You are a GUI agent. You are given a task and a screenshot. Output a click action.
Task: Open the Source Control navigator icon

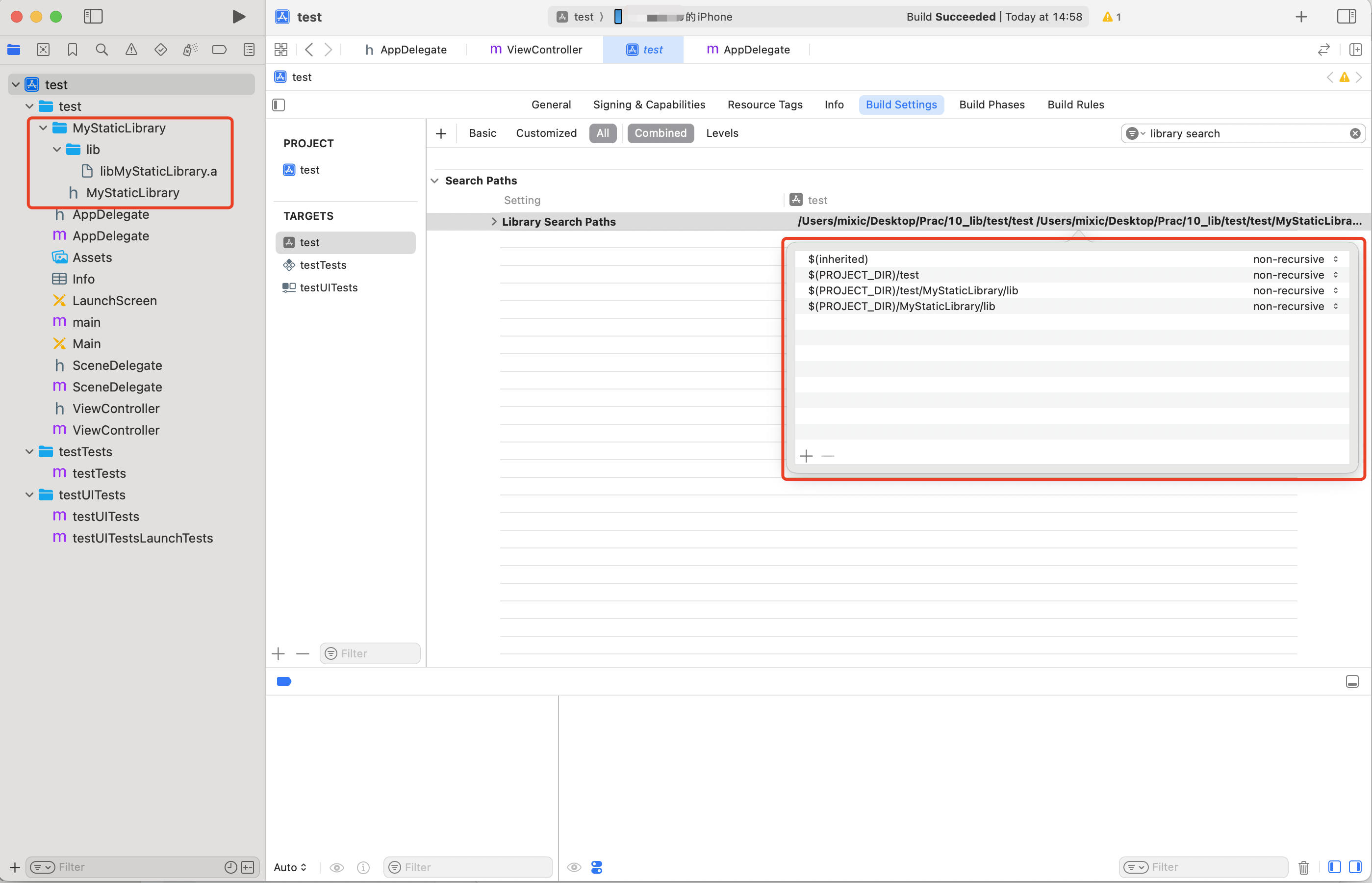43,50
